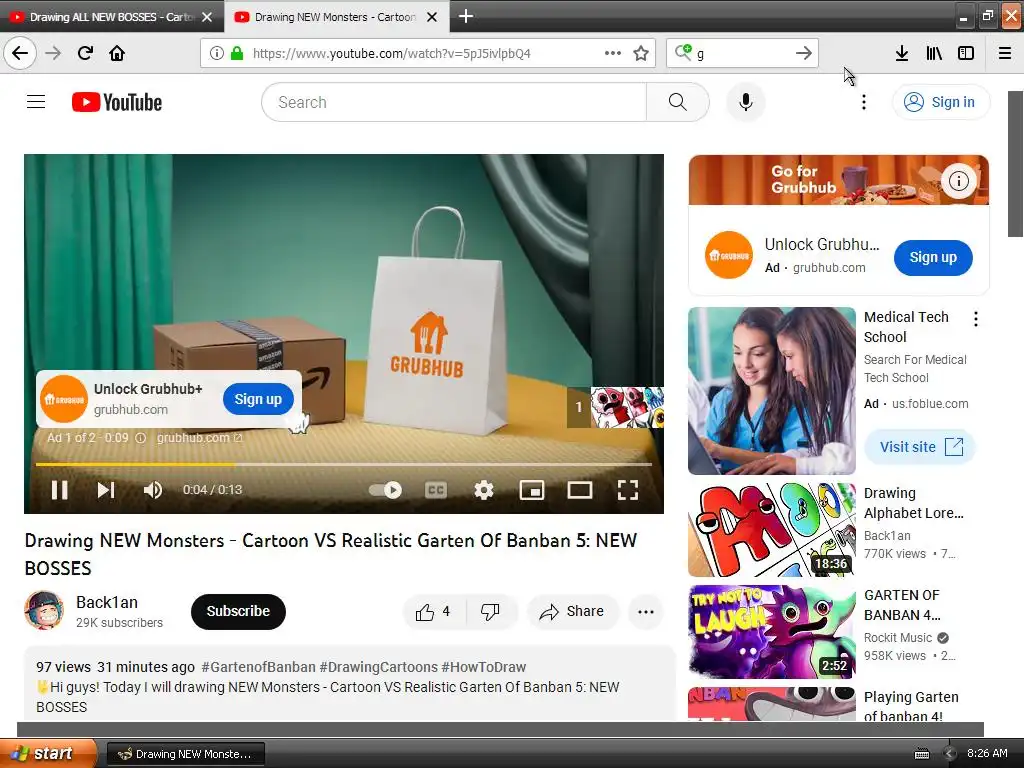The width and height of the screenshot is (1024, 768).
Task: Open the browser home page
Action: click(117, 53)
